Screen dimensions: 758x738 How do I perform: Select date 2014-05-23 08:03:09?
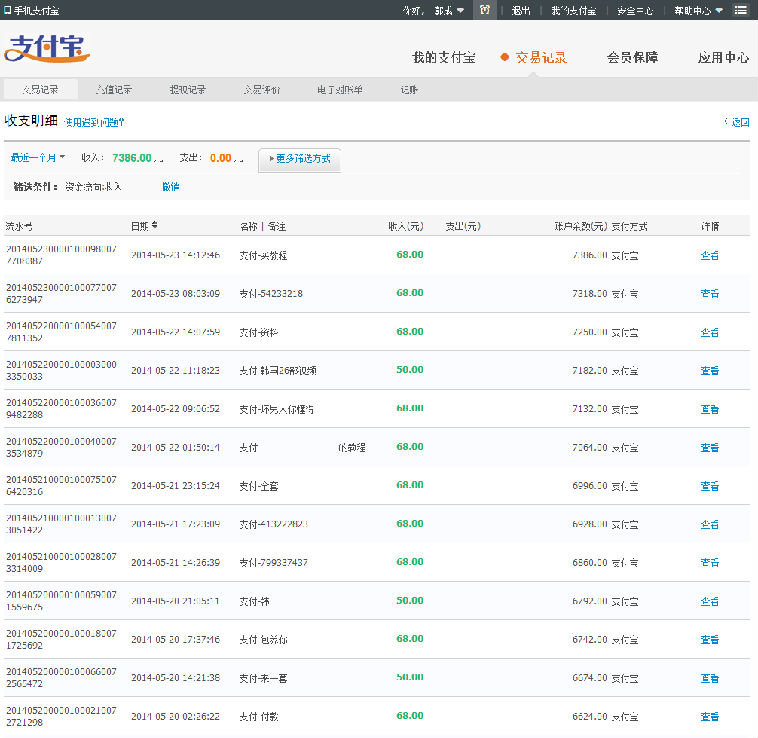point(175,293)
